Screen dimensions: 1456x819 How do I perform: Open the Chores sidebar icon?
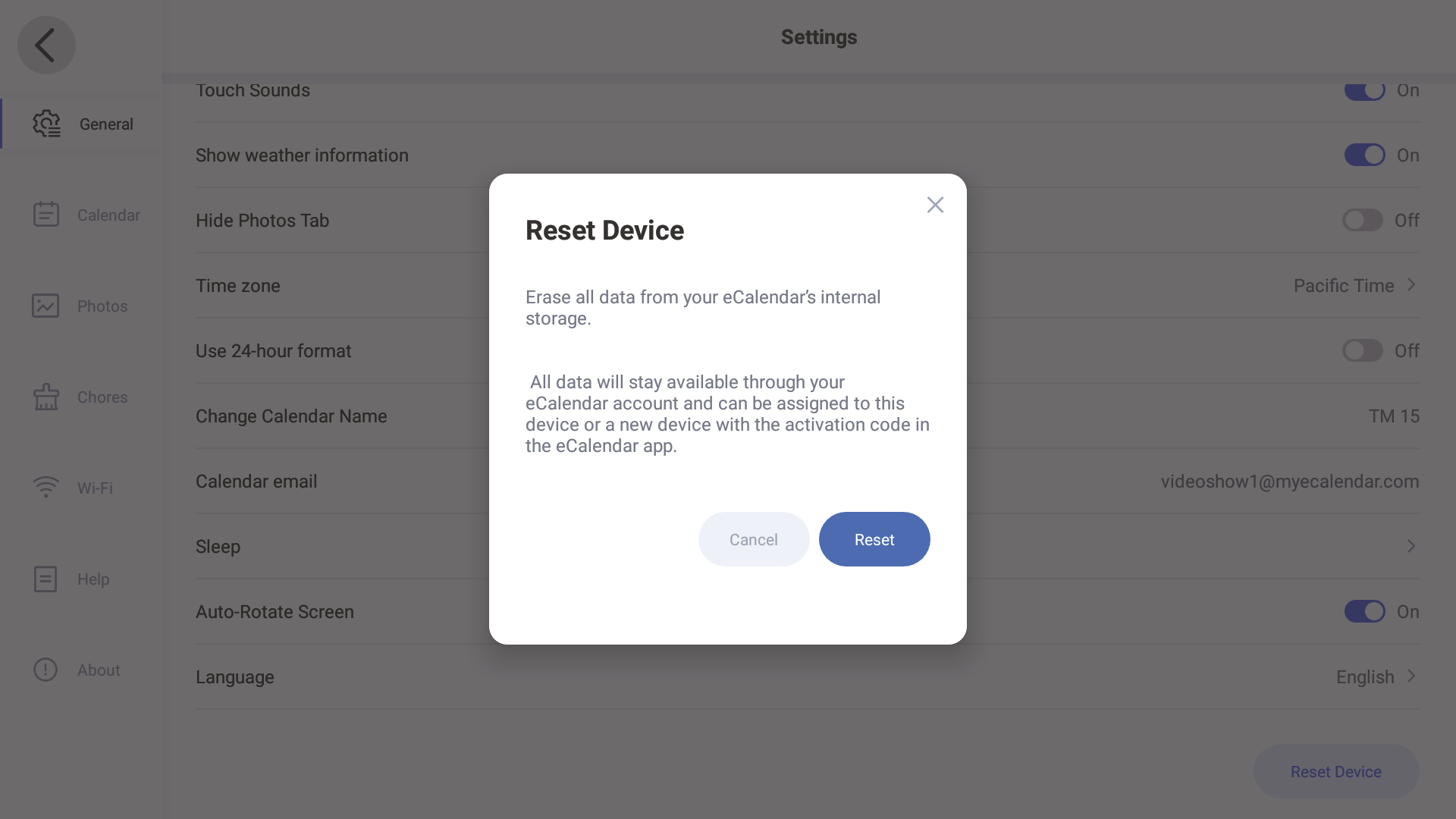coord(46,397)
